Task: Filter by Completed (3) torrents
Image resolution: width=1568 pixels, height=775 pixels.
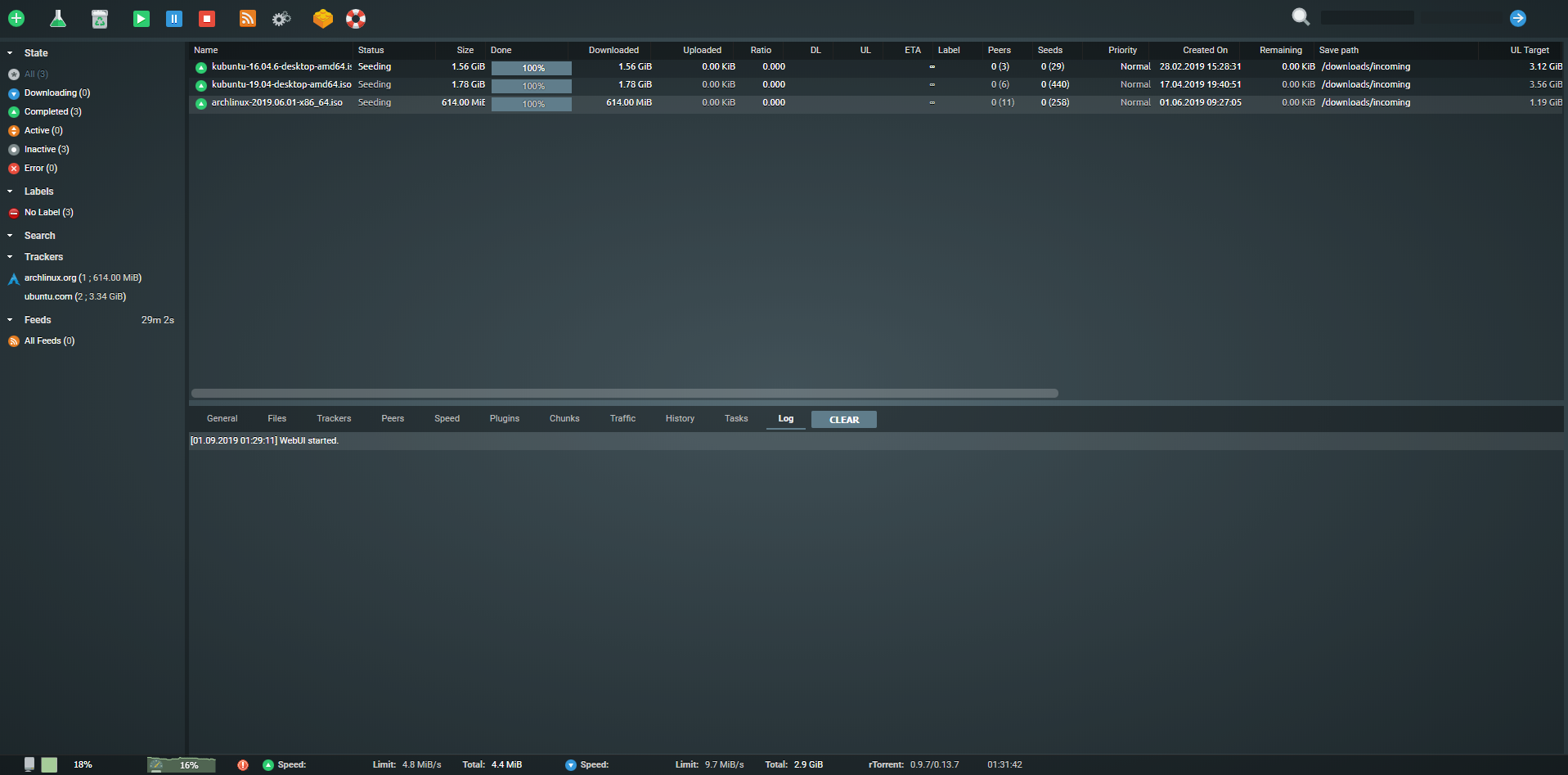Action: tap(52, 111)
